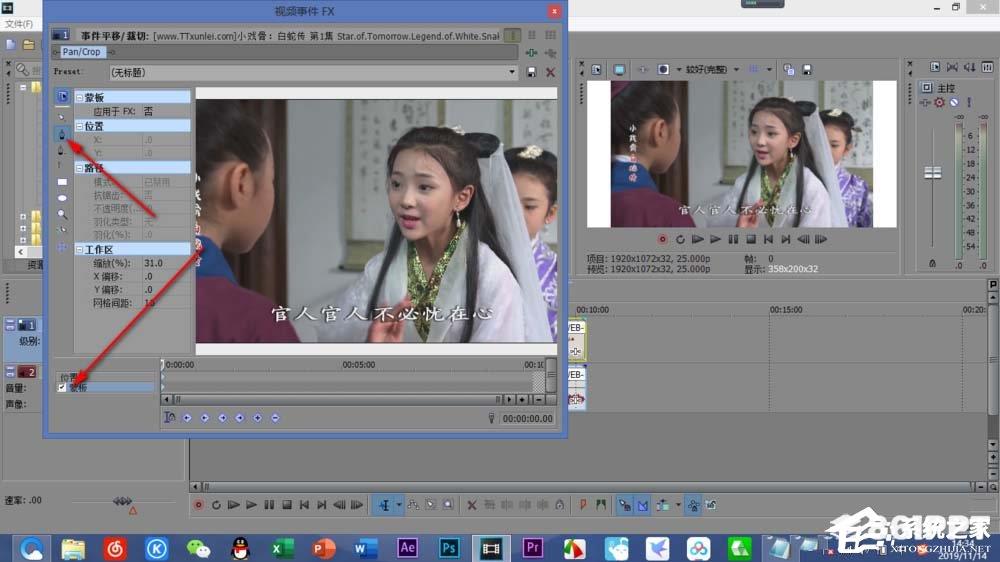This screenshot has width=1000, height=562.
Task: Adjust the 速率 playback rate slider
Action: click(122, 501)
